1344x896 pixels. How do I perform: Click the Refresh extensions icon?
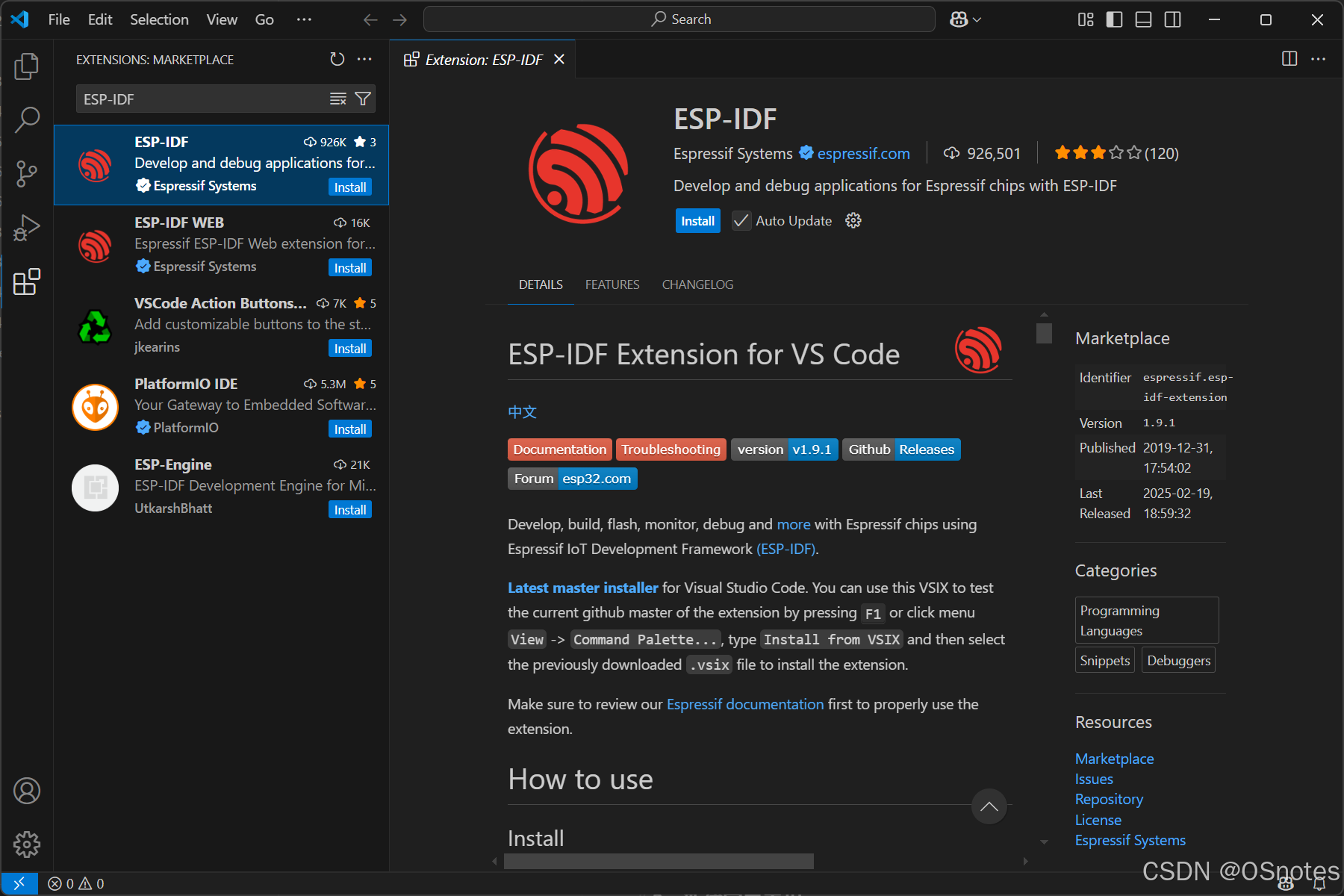[337, 59]
